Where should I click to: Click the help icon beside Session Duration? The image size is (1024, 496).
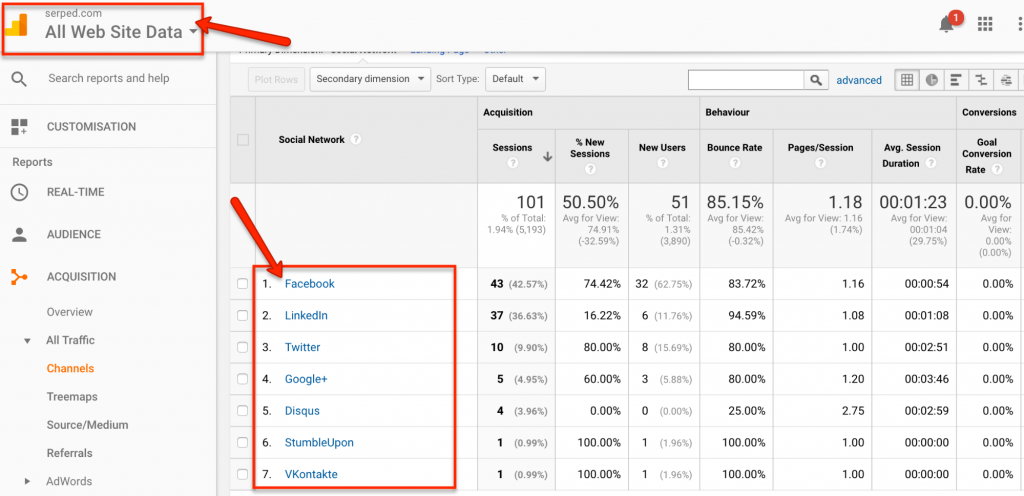pyautogui.click(x=933, y=163)
